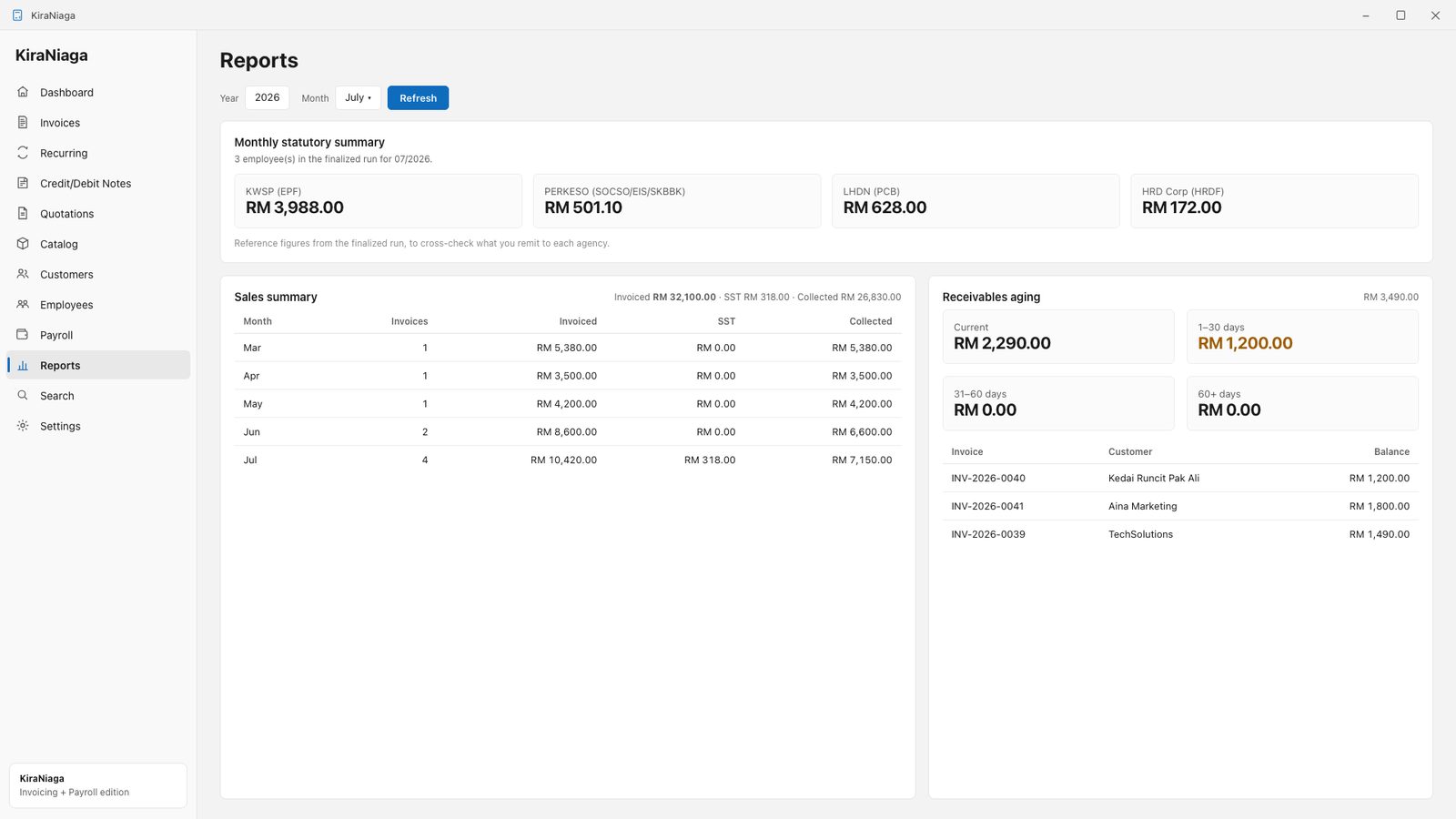Click the Aina Marketing customer entry
The height and width of the screenshot is (819, 1456).
click(x=1142, y=506)
